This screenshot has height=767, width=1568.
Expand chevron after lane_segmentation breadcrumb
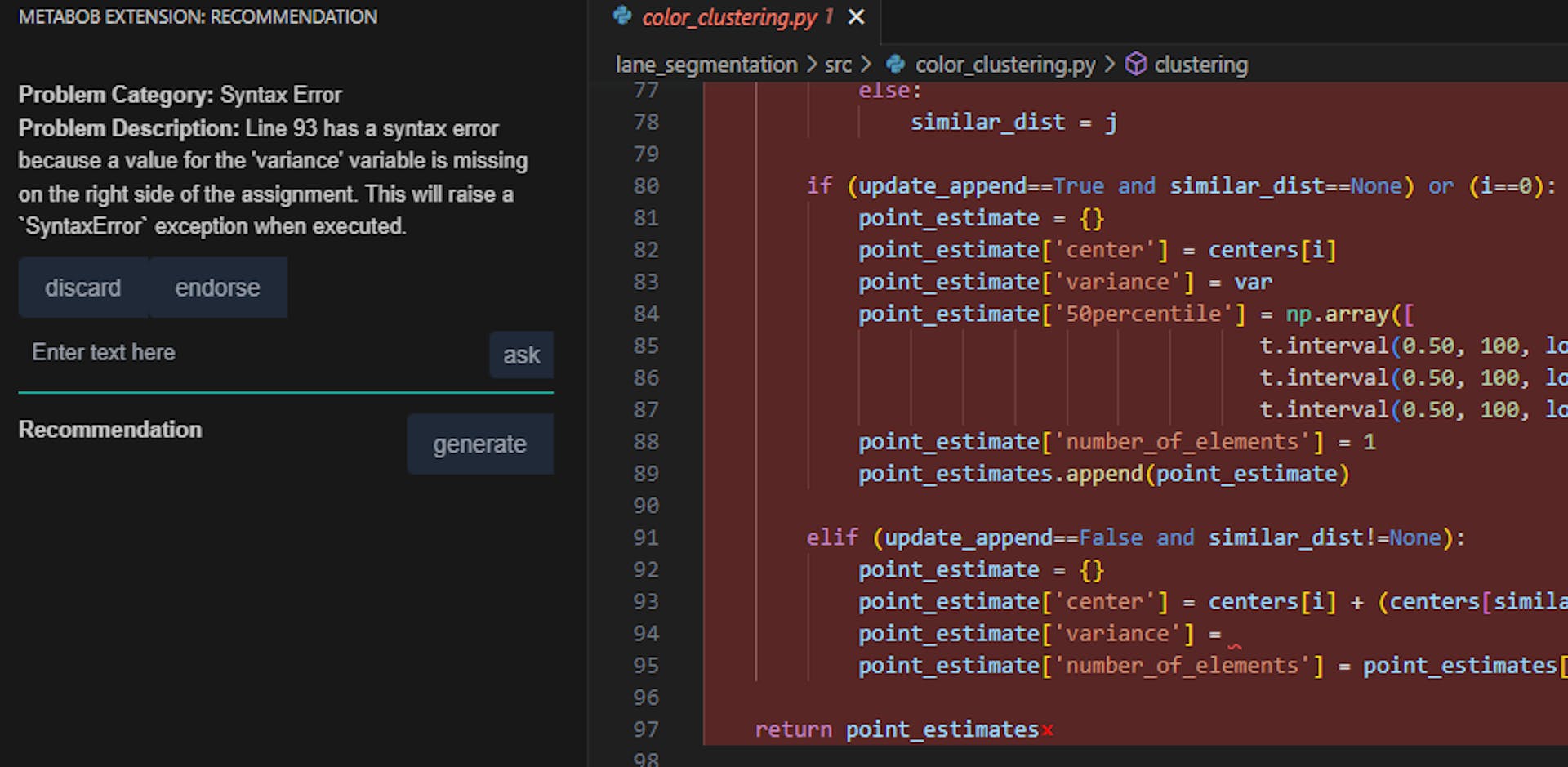(812, 64)
